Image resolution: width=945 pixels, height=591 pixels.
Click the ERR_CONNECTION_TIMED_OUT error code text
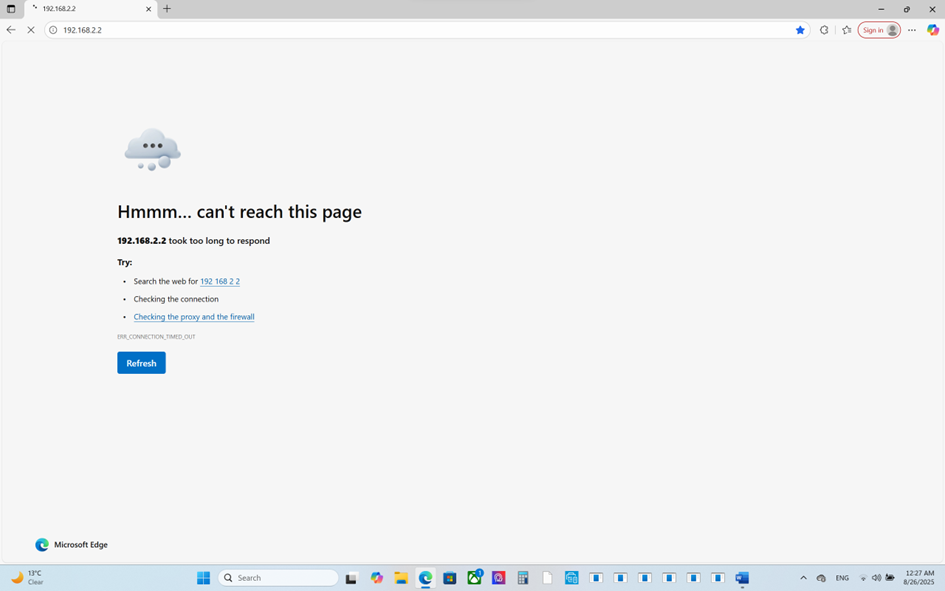(x=156, y=337)
